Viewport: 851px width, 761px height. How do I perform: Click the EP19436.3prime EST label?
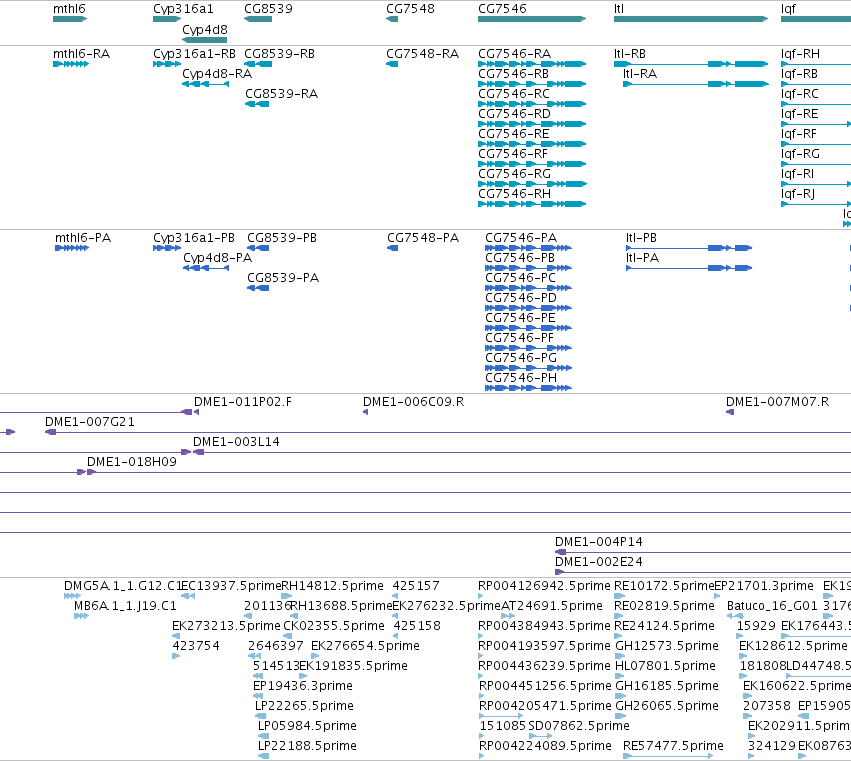tap(302, 686)
